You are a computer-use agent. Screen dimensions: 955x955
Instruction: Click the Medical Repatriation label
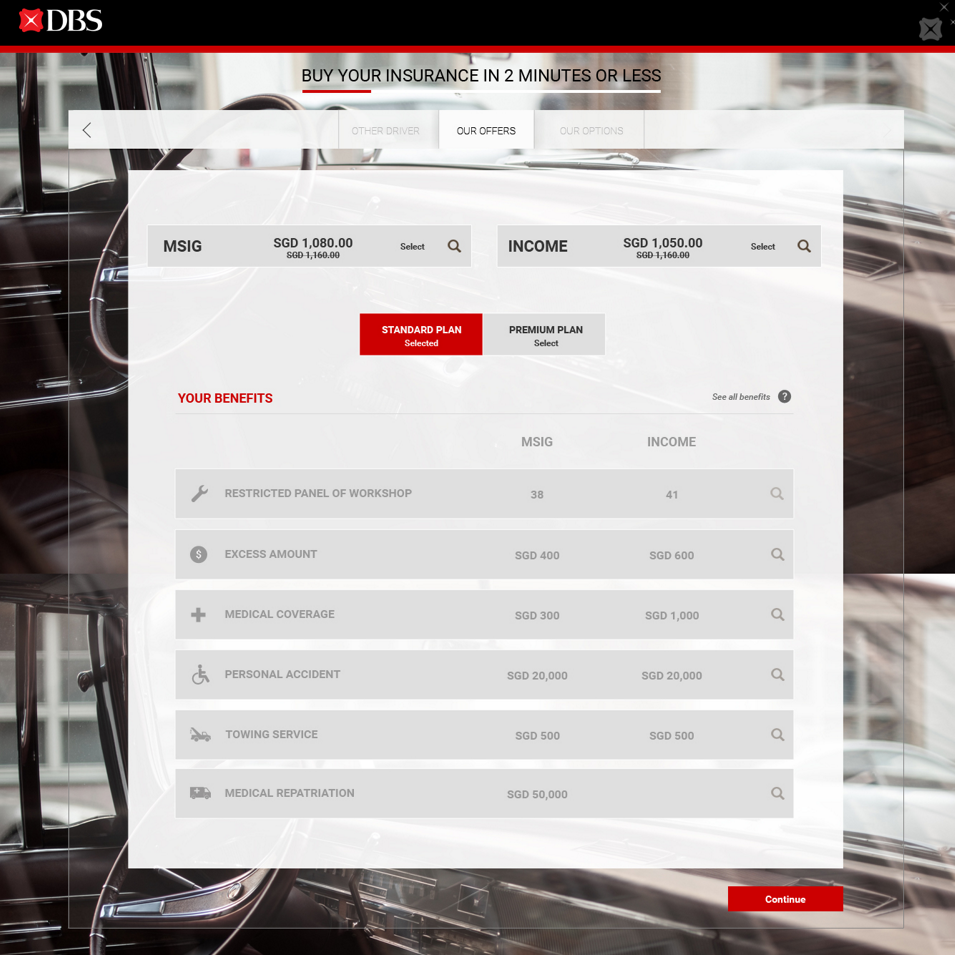click(289, 793)
